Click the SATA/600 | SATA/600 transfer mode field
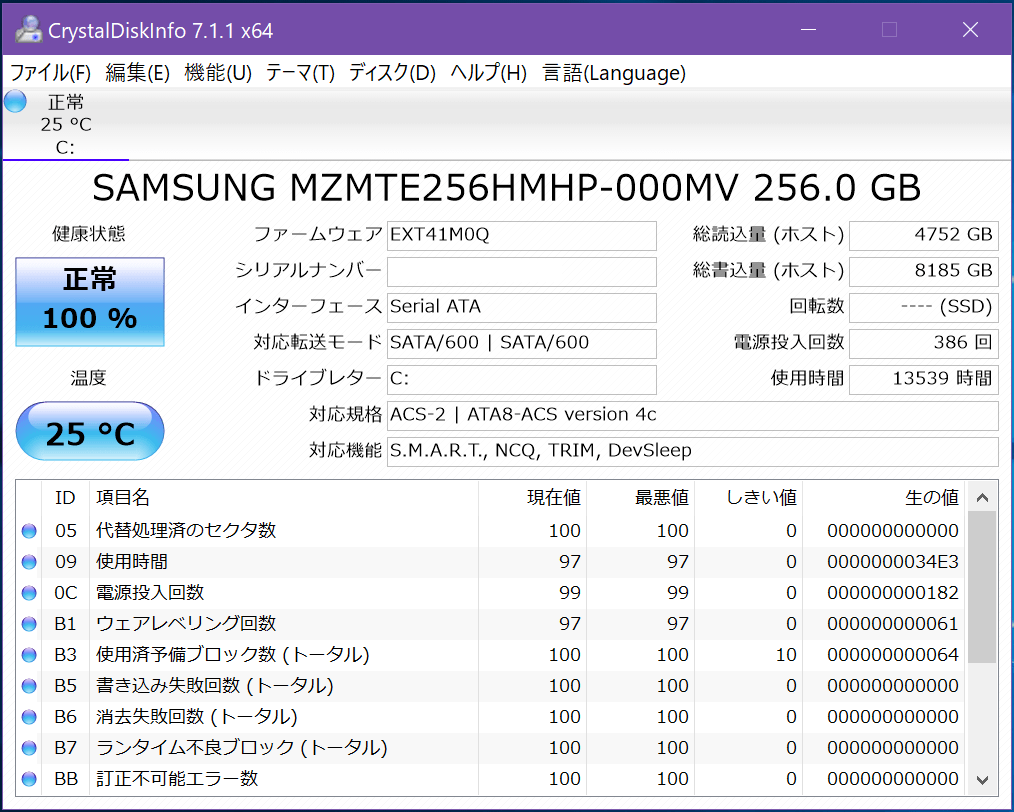This screenshot has width=1014, height=812. coord(521,343)
